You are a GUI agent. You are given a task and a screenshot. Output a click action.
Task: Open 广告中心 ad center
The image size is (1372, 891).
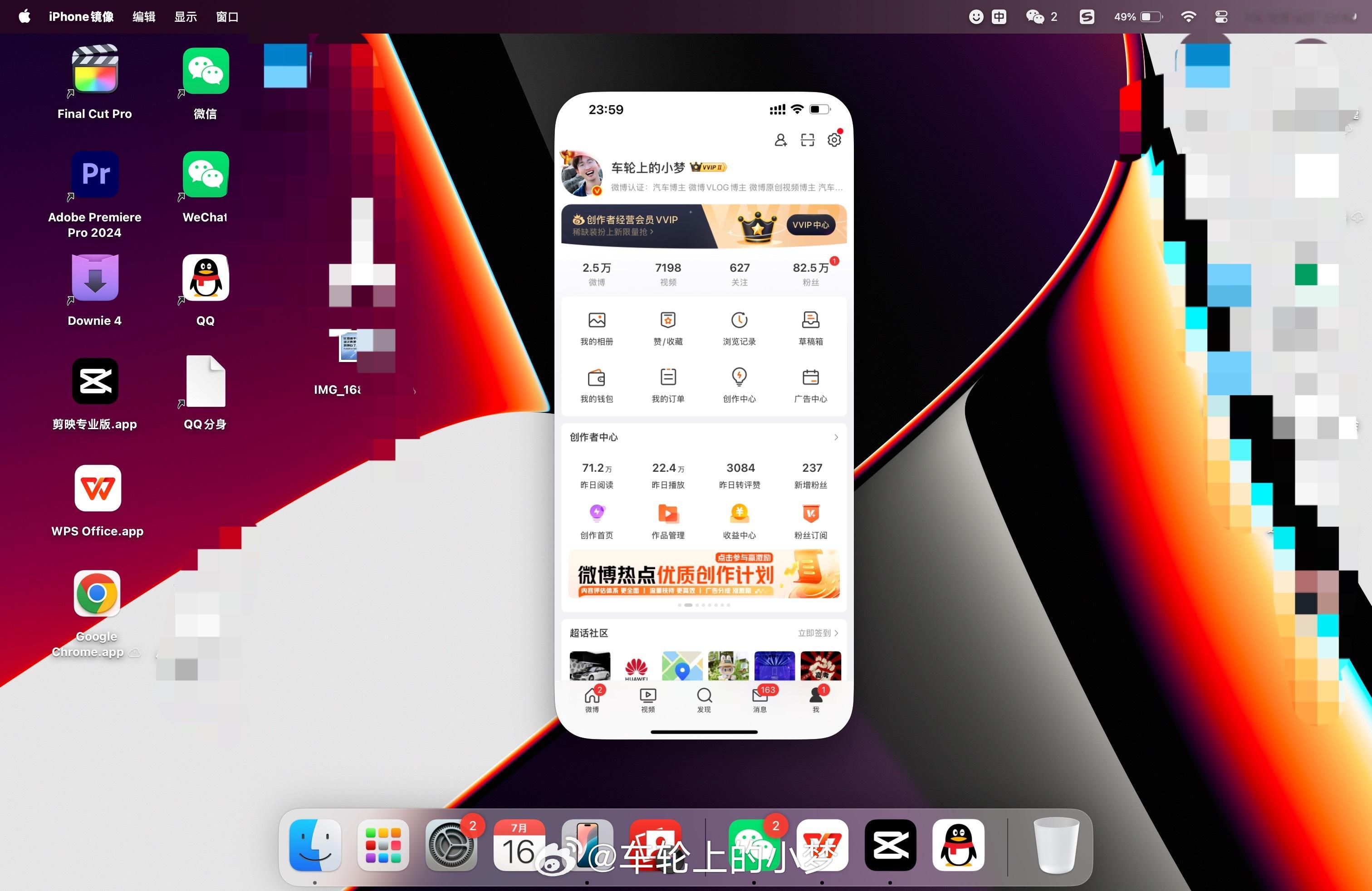coord(810,386)
